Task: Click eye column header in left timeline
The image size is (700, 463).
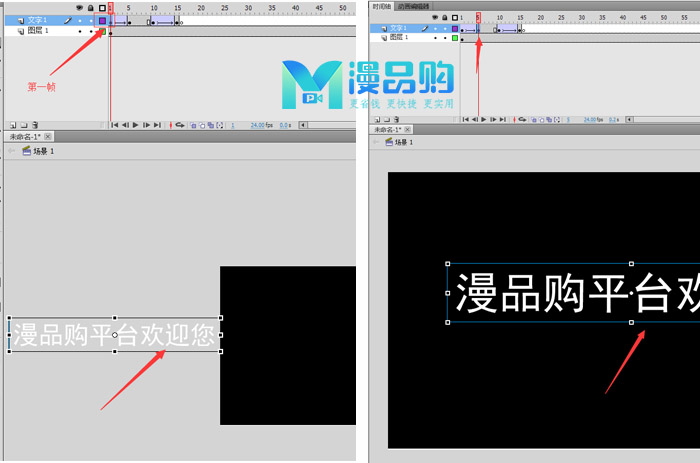Action: 79,8
